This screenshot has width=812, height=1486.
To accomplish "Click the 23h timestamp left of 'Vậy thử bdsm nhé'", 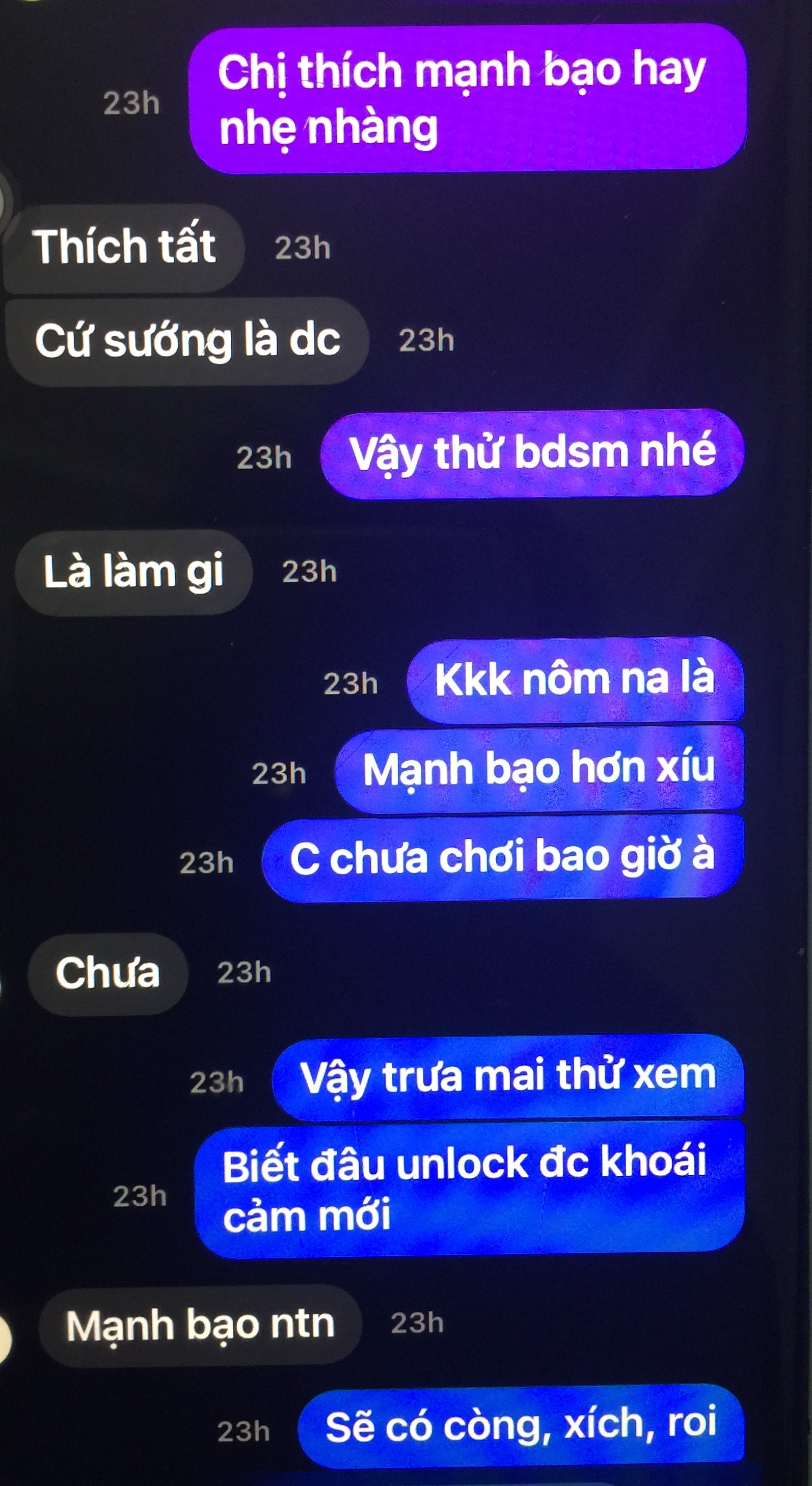I will tap(265, 458).
